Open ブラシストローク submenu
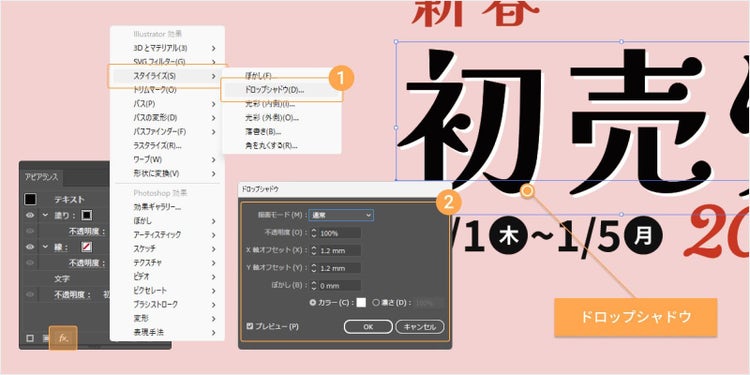This screenshot has height=375, width=750. pyautogui.click(x=167, y=304)
